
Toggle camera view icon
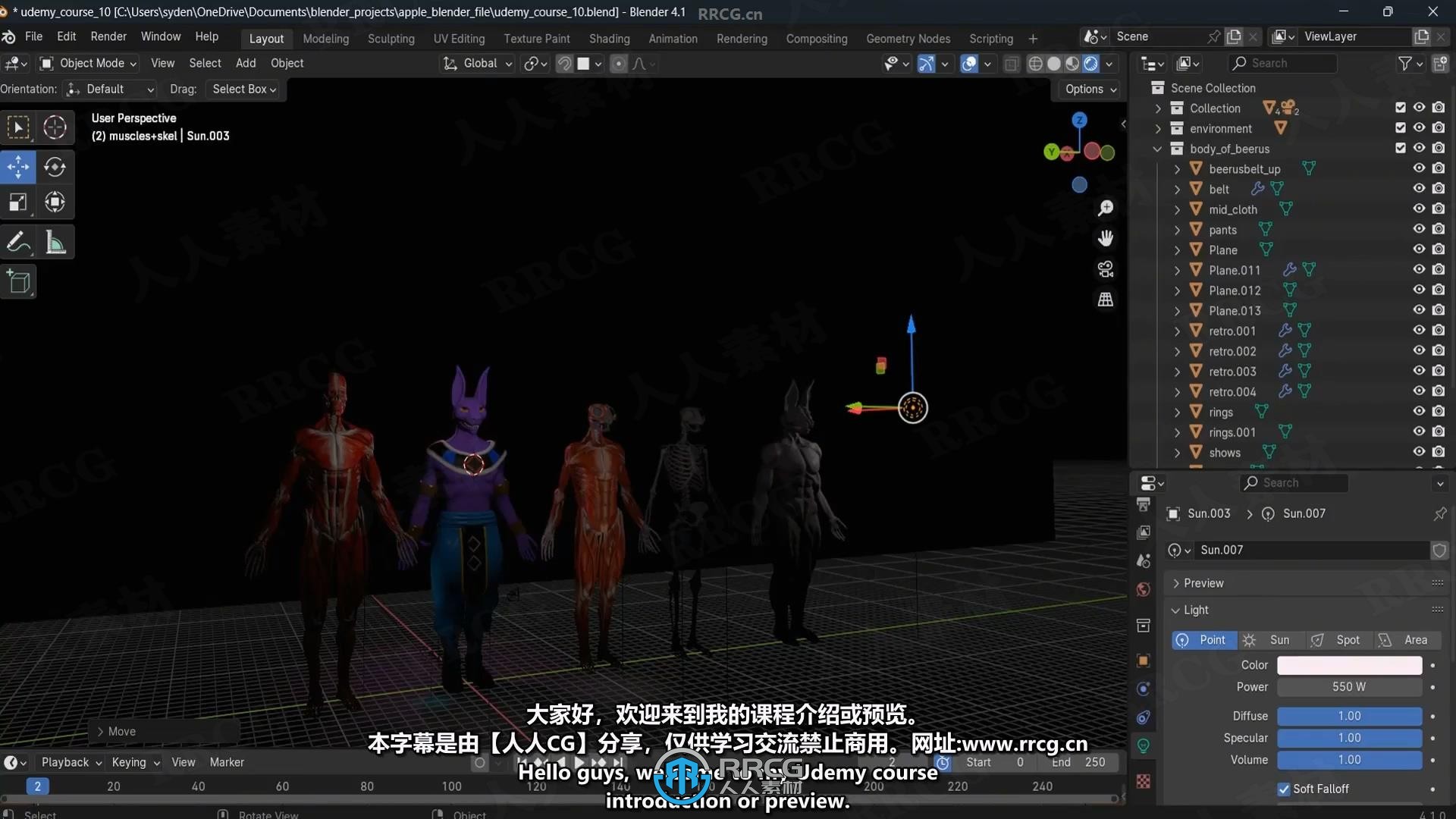[x=1106, y=269]
